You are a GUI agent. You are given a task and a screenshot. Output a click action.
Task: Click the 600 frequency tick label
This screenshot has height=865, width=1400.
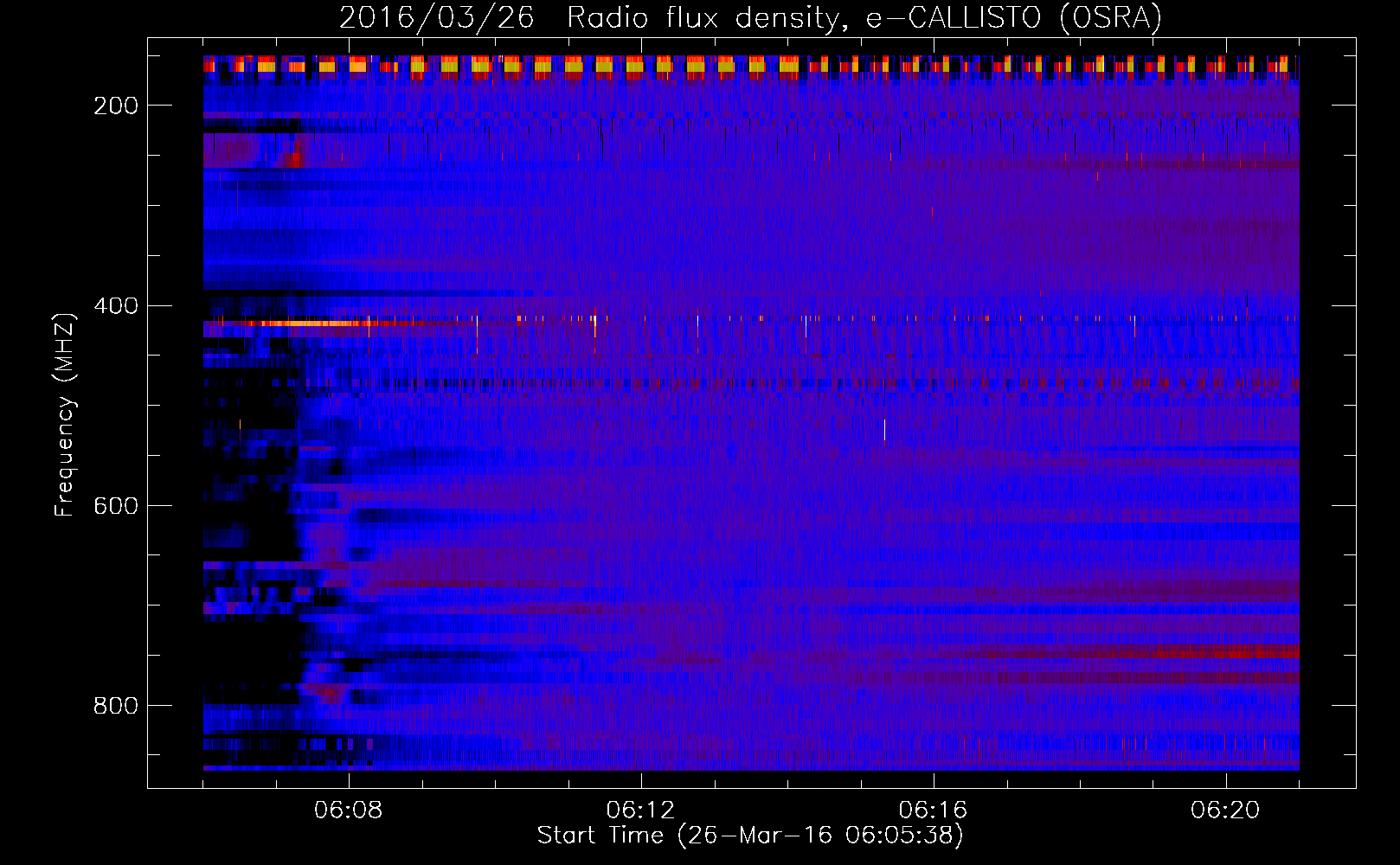[x=116, y=506]
